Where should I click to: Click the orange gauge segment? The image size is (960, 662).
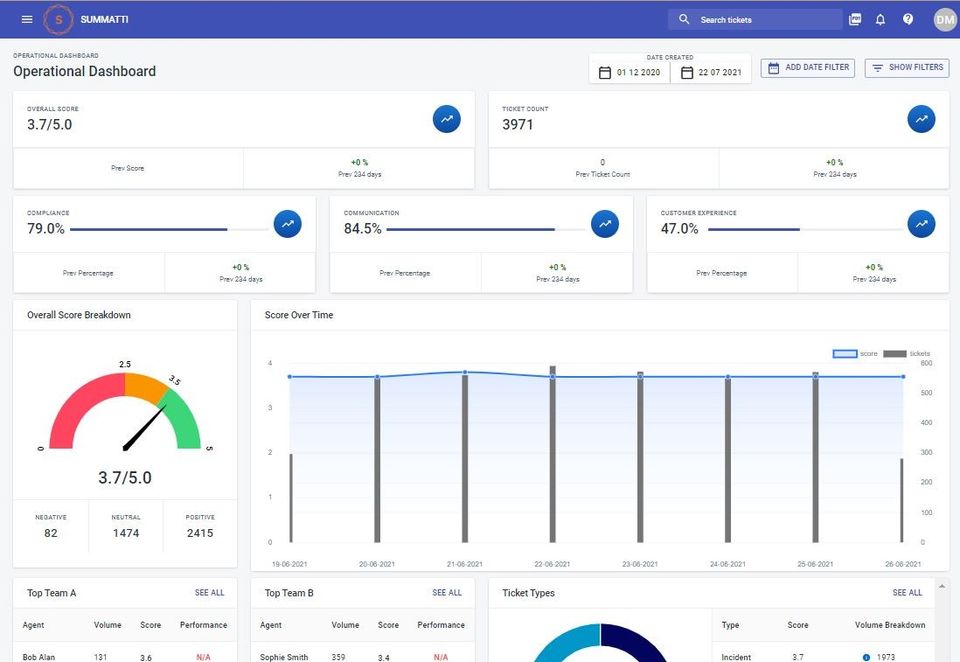click(x=144, y=387)
